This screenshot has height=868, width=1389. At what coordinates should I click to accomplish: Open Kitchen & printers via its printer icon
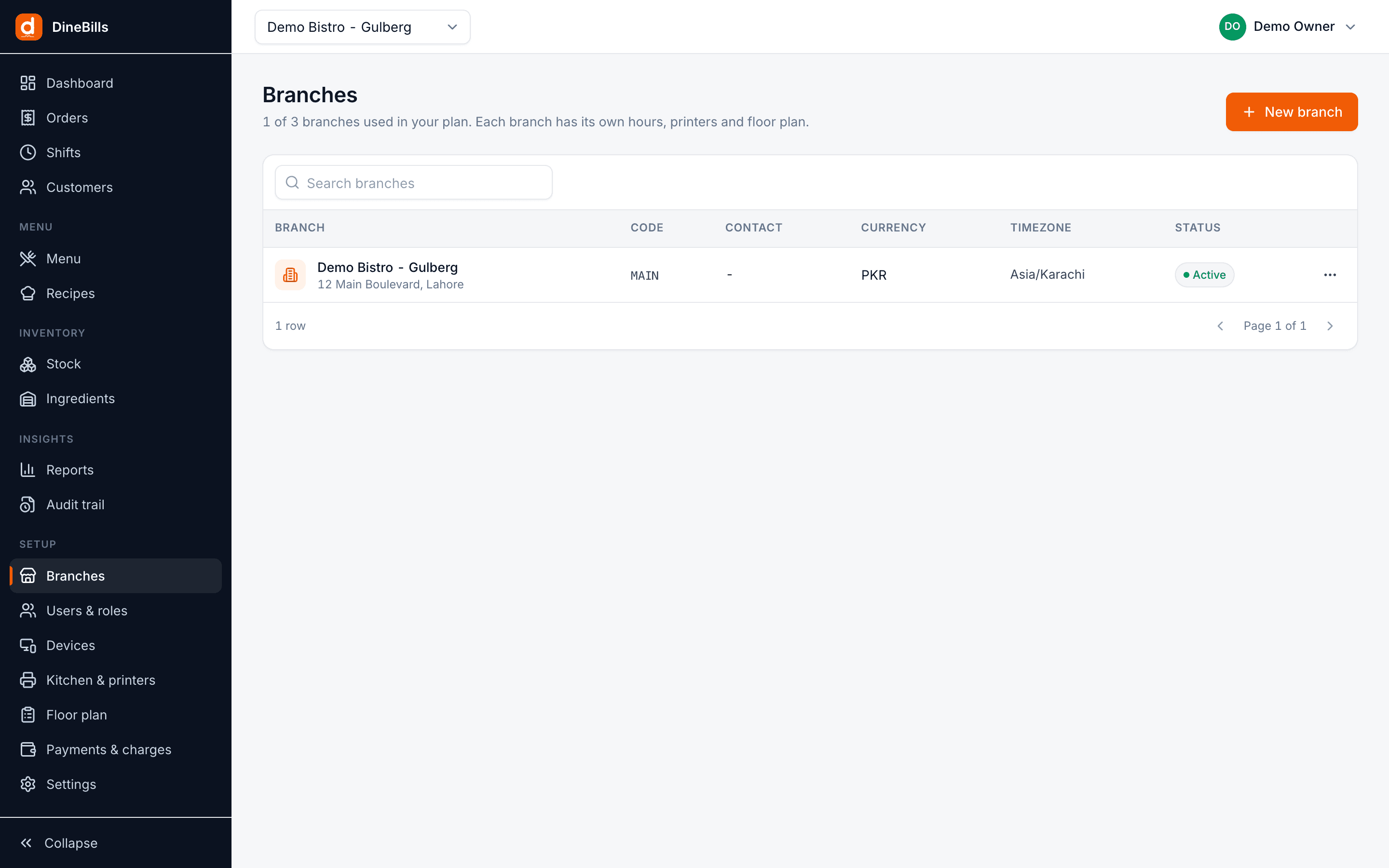point(27,680)
